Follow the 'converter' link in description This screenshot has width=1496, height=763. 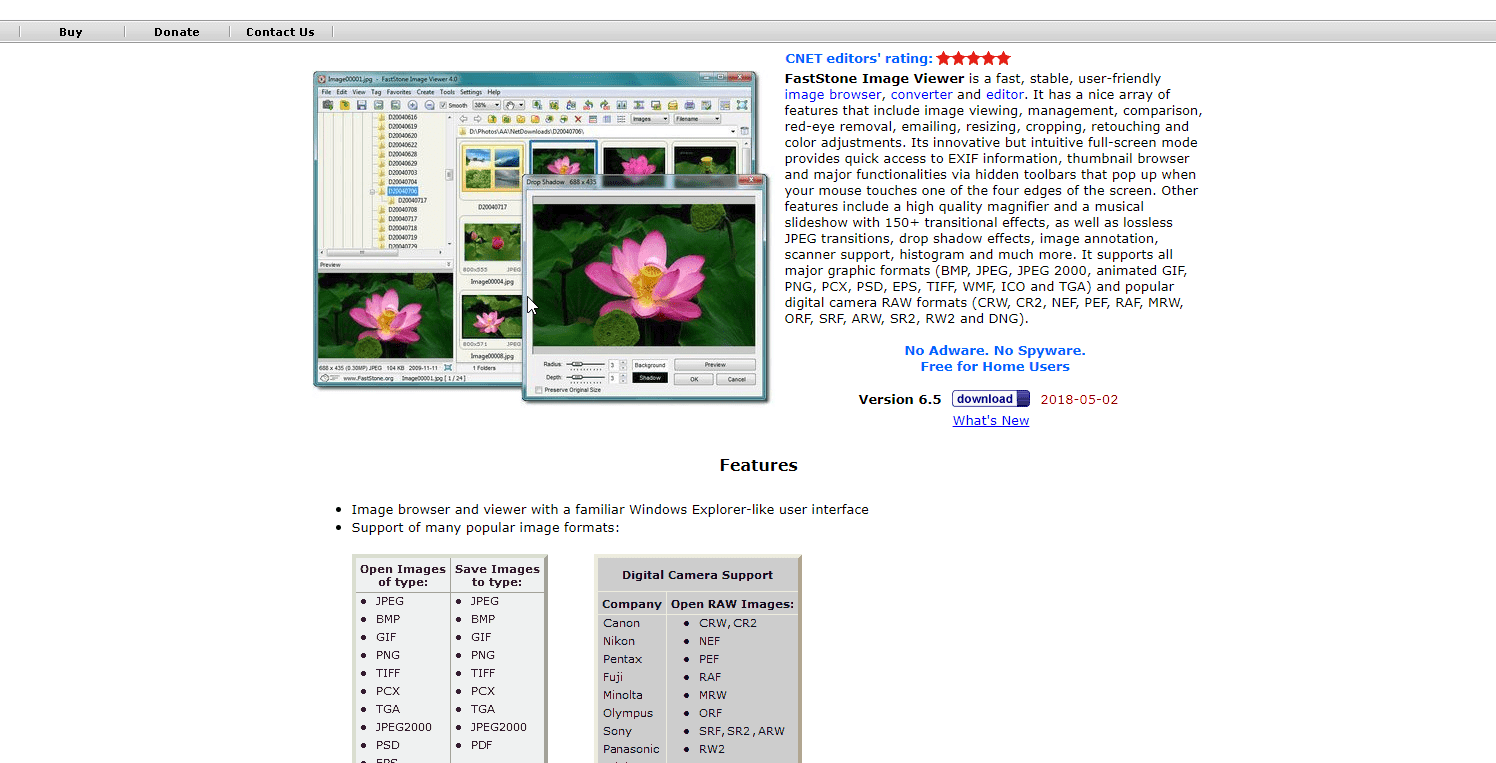922,95
